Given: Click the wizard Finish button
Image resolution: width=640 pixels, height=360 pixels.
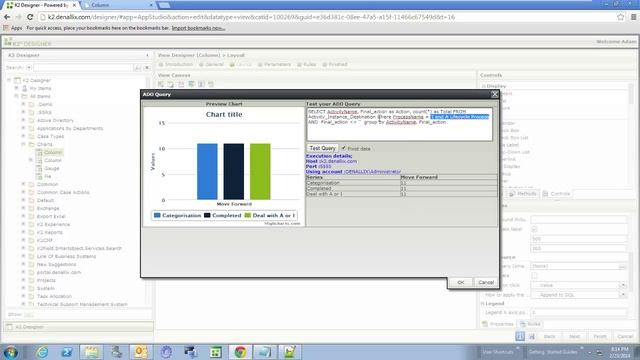Looking at the screenshot, I should (x=600, y=336).
